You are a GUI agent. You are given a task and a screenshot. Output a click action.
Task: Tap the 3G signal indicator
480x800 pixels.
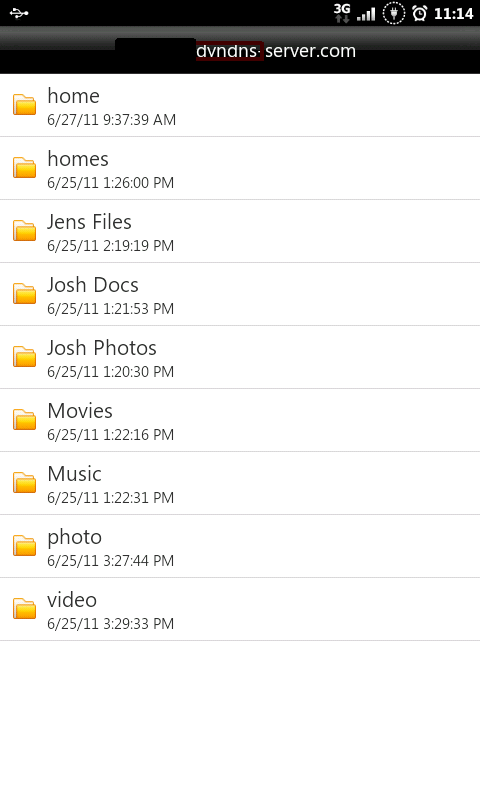click(x=342, y=13)
